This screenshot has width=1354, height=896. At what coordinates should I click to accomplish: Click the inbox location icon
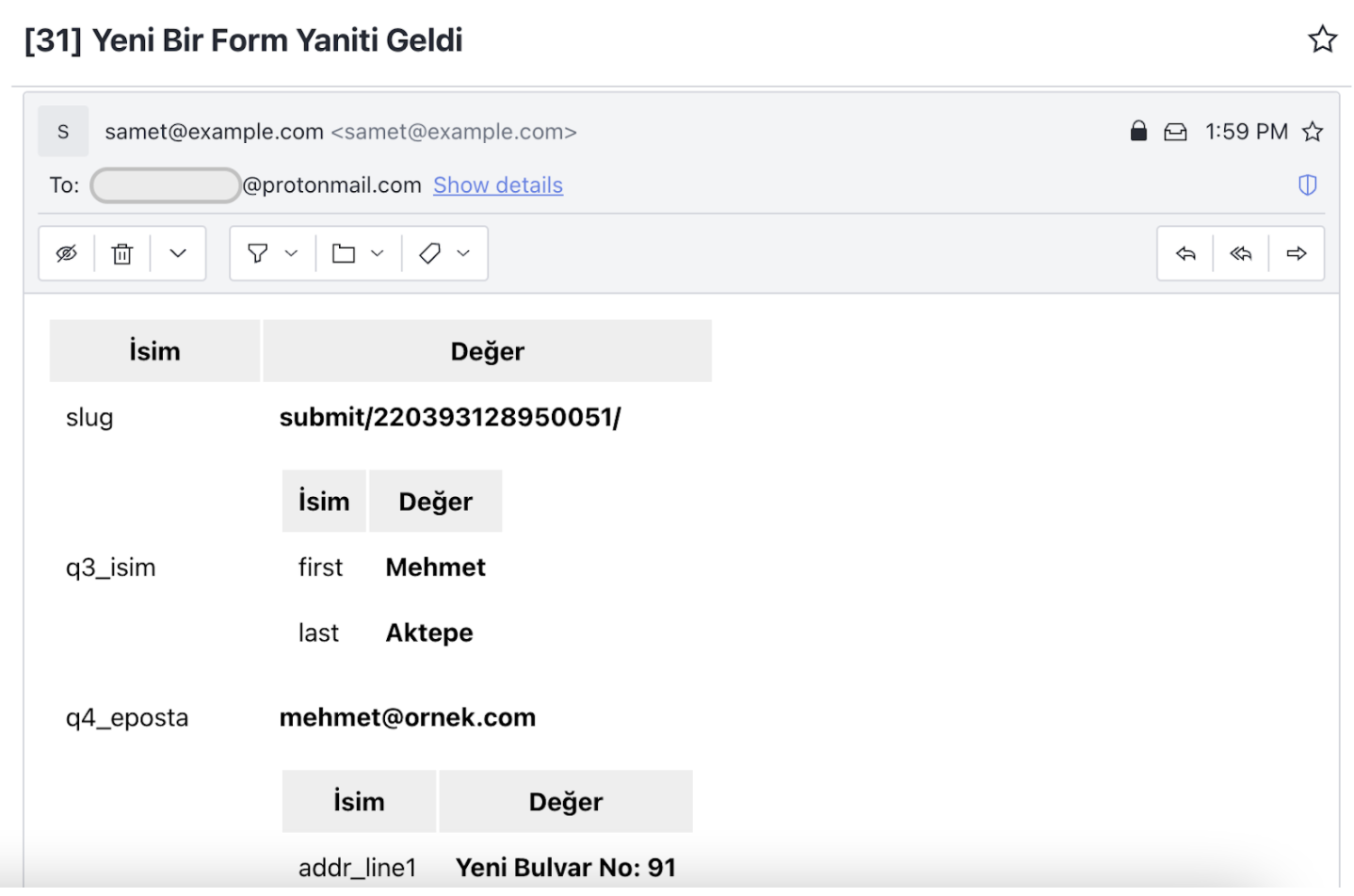click(x=1175, y=132)
